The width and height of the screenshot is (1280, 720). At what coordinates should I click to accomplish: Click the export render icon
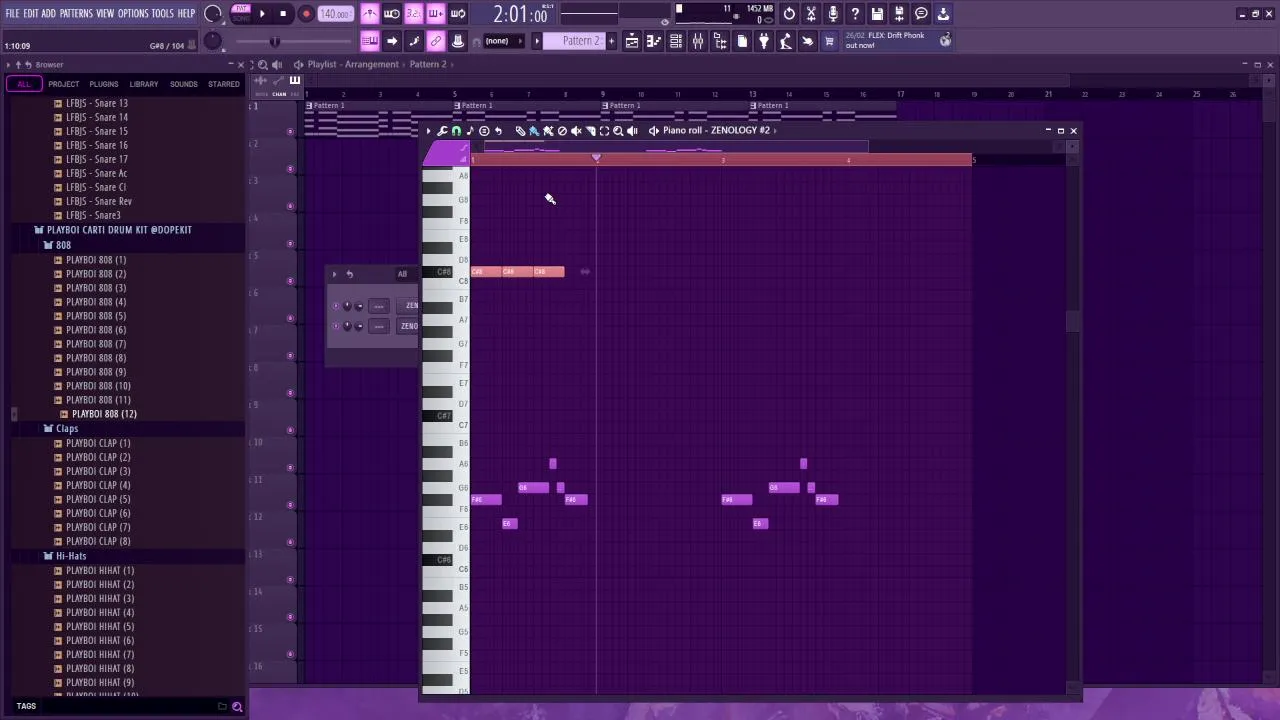[x=899, y=14]
